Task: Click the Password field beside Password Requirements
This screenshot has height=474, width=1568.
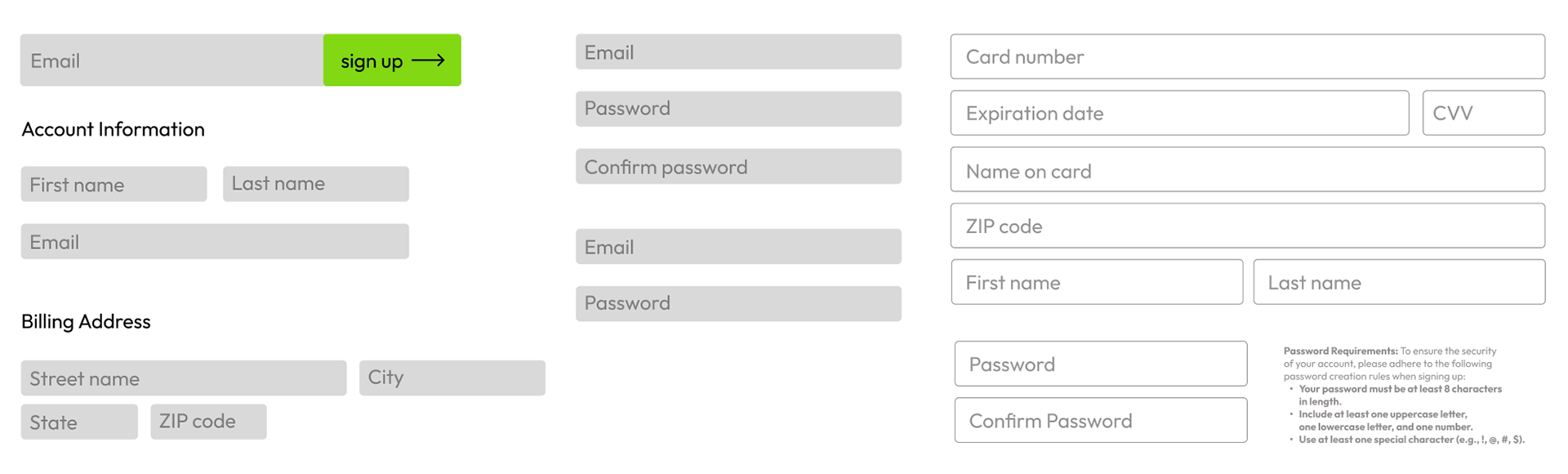Action: pos(1101,364)
